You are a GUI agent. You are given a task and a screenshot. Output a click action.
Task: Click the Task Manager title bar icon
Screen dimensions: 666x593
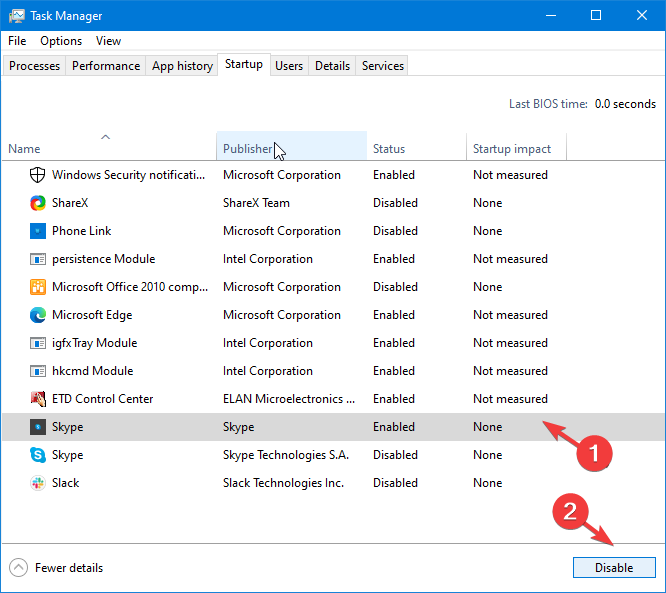(17, 16)
